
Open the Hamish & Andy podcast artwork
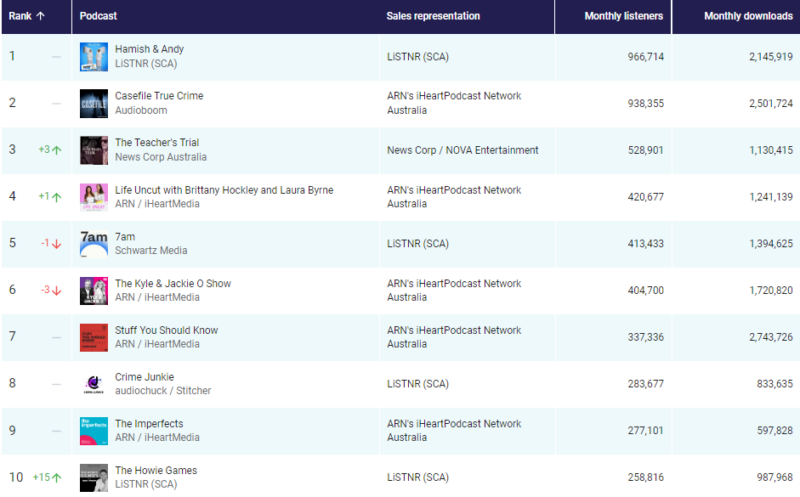[x=94, y=56]
